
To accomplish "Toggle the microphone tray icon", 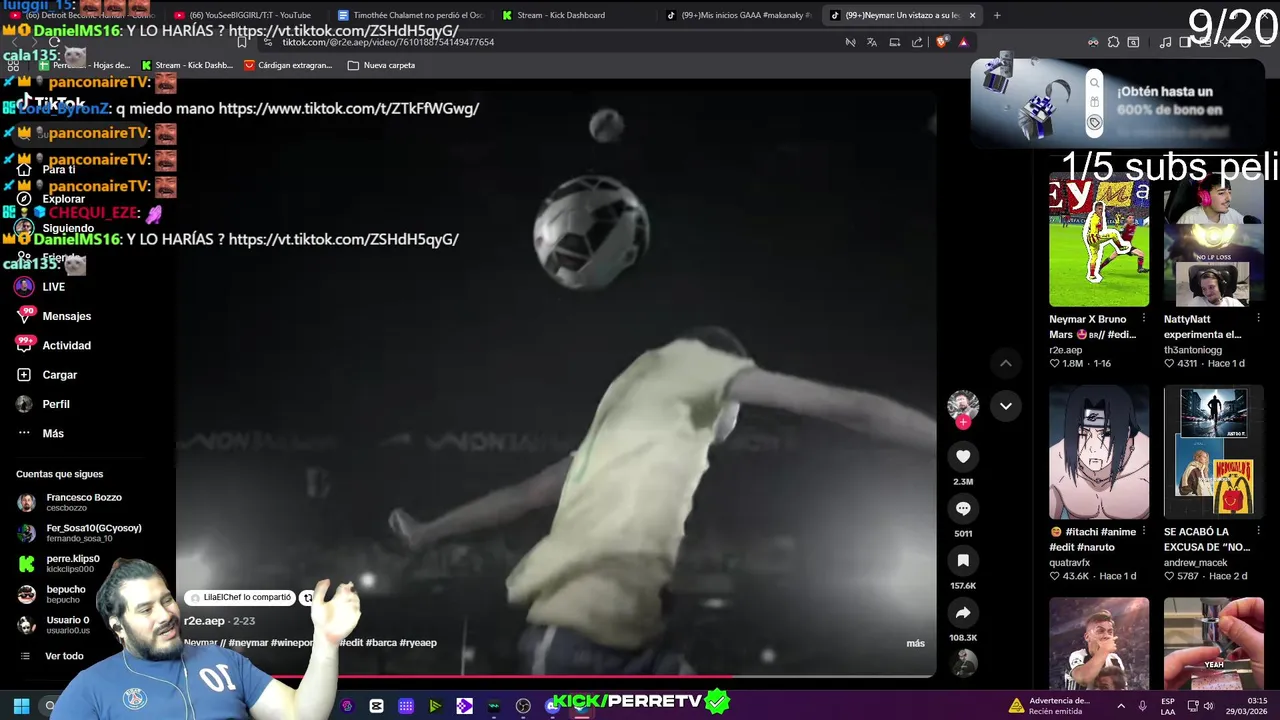I will (x=1142, y=706).
